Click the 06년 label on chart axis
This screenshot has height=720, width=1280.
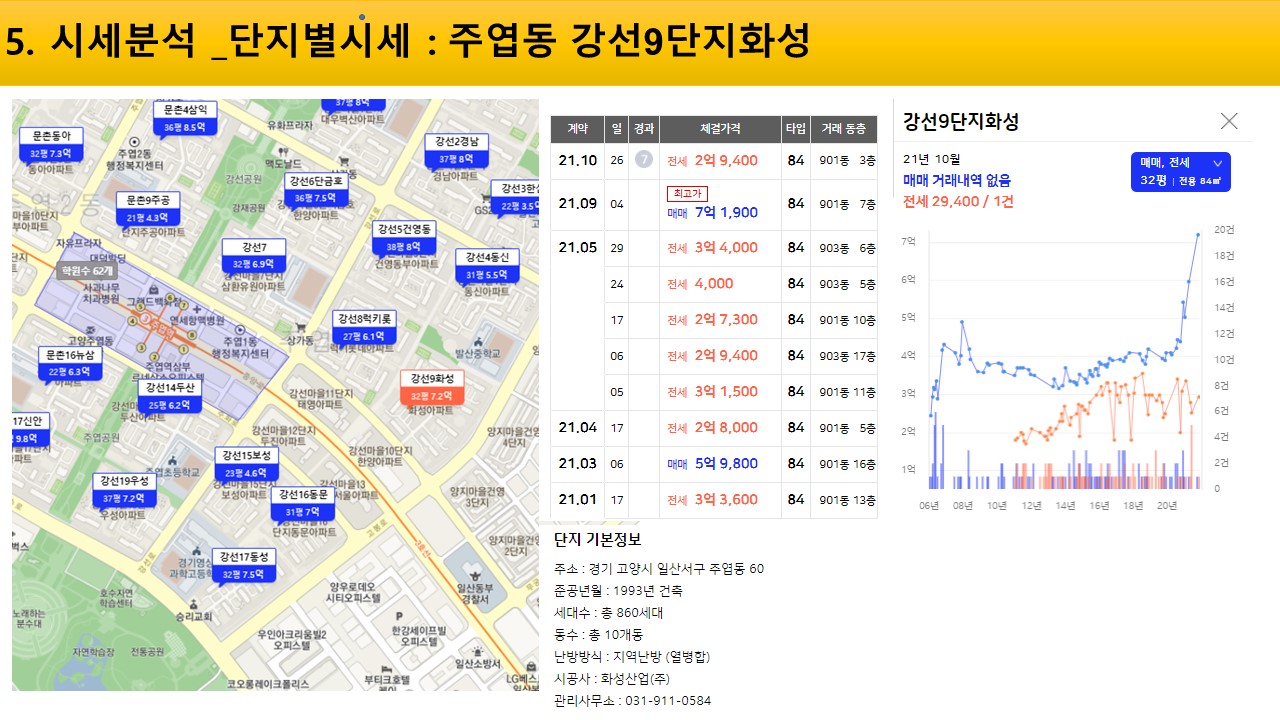(x=929, y=506)
